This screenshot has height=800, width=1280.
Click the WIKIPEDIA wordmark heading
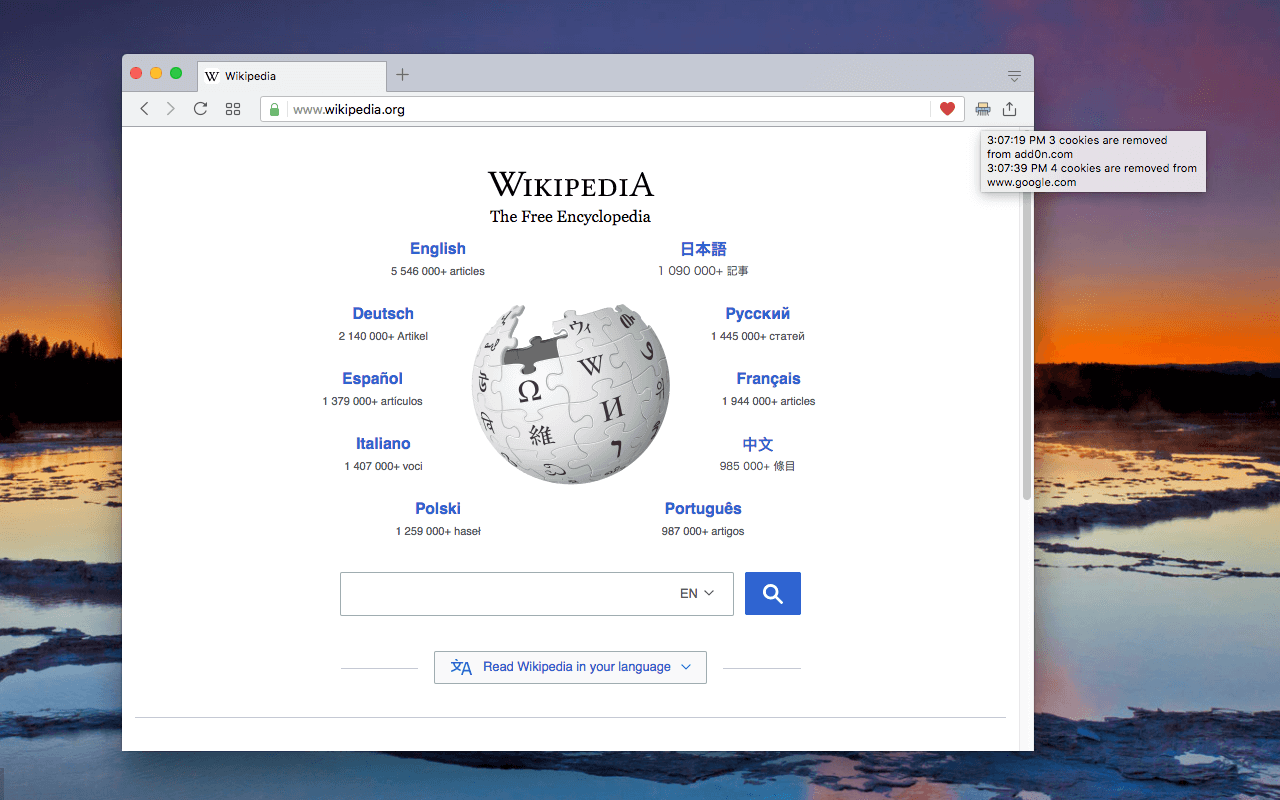coord(571,184)
